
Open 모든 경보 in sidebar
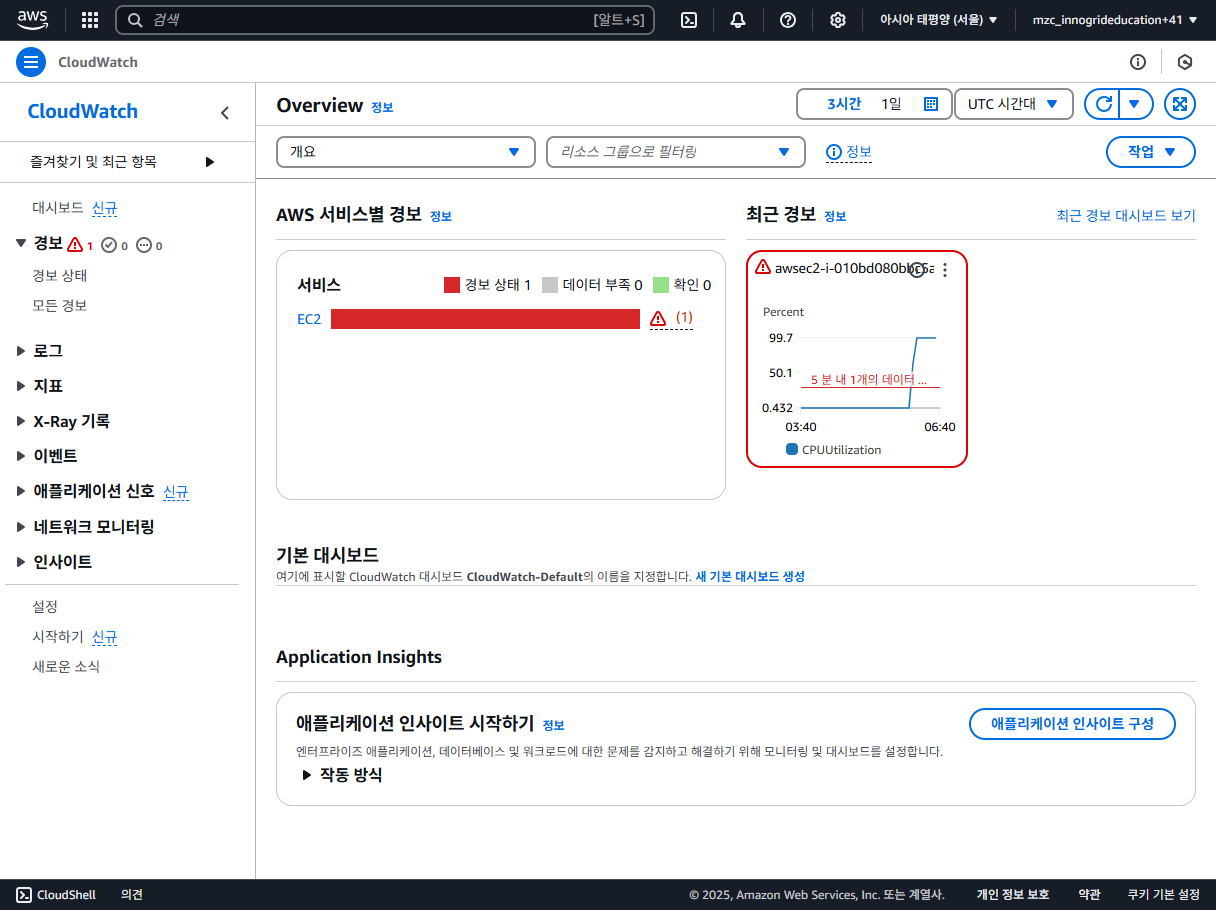coord(60,305)
